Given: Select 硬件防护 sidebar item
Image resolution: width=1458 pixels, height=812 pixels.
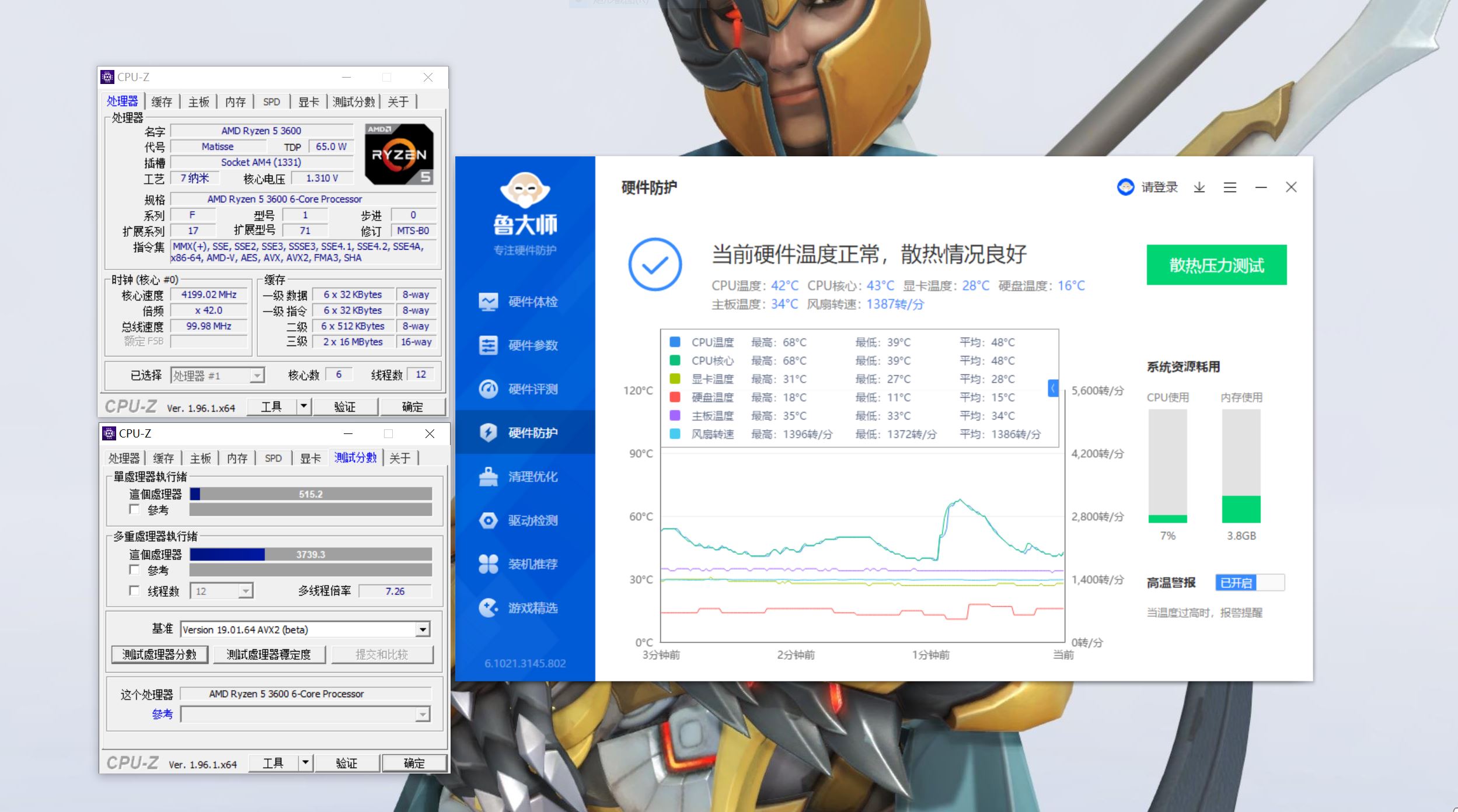Looking at the screenshot, I should (525, 432).
